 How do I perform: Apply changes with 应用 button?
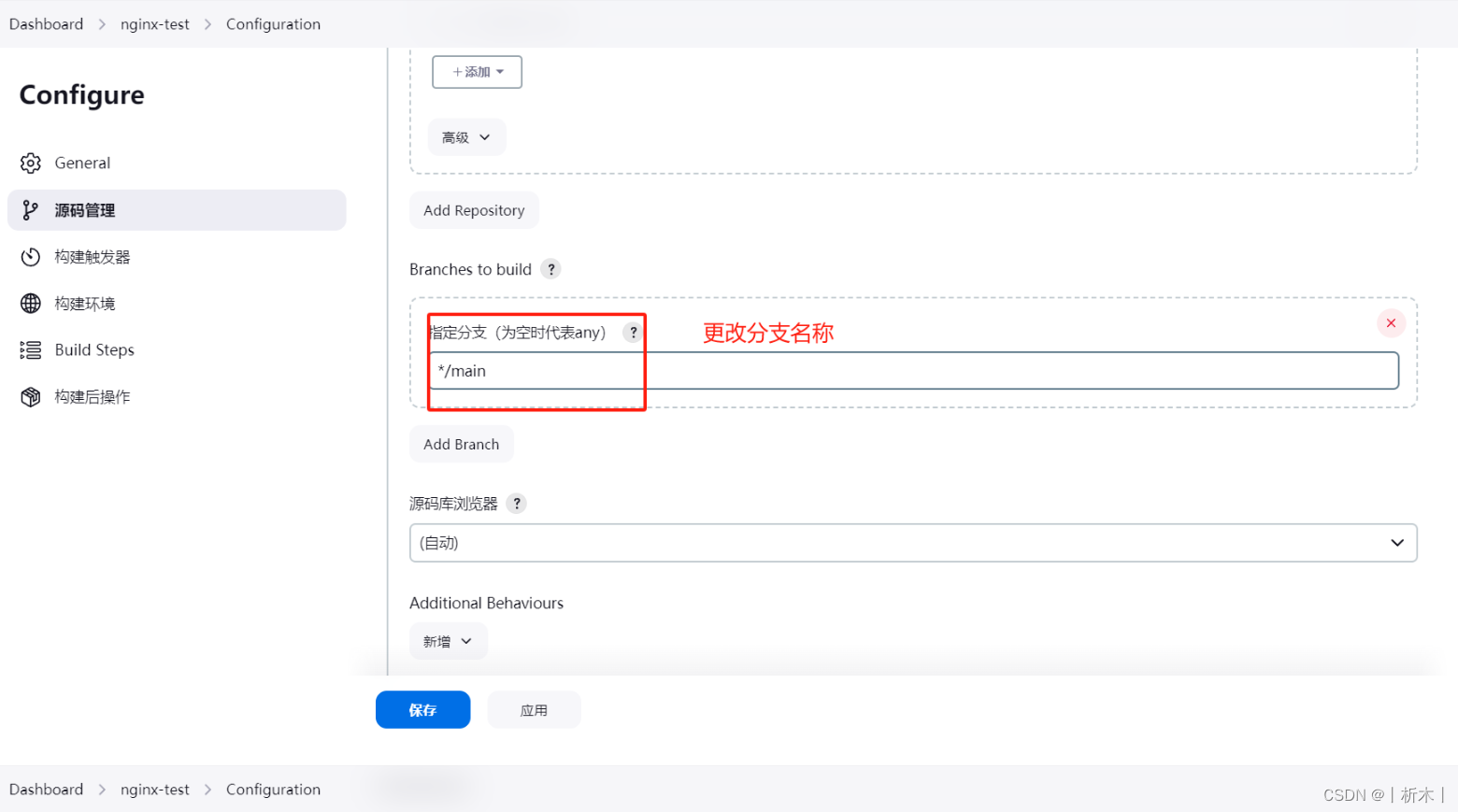(x=534, y=710)
